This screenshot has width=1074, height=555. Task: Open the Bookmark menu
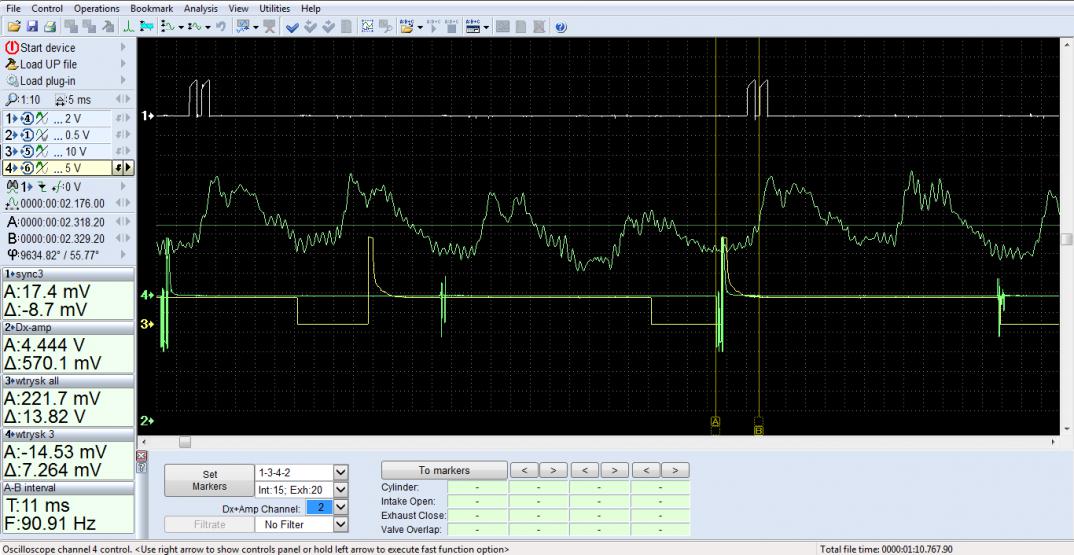tap(151, 8)
